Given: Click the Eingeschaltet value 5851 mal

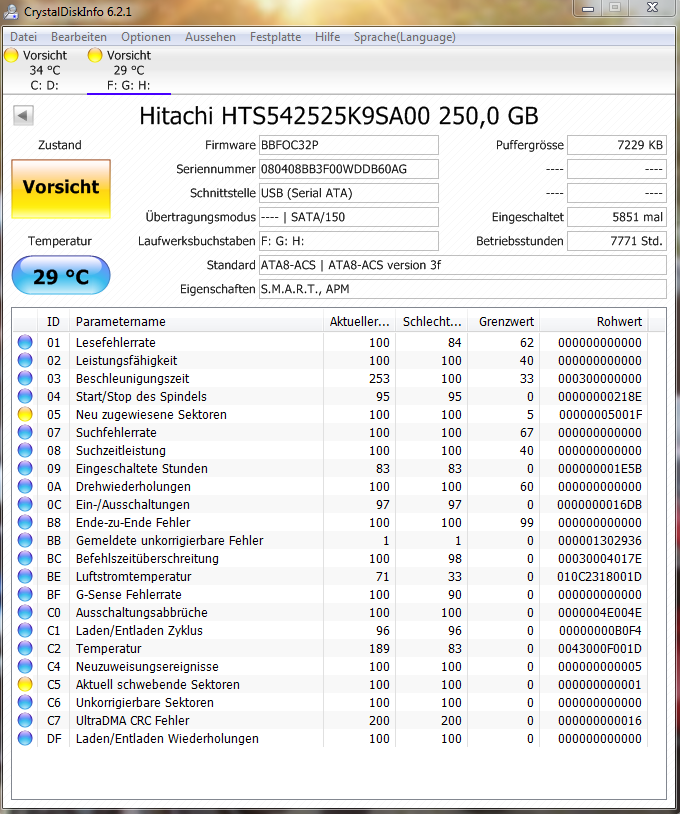Looking at the screenshot, I should click(x=617, y=217).
